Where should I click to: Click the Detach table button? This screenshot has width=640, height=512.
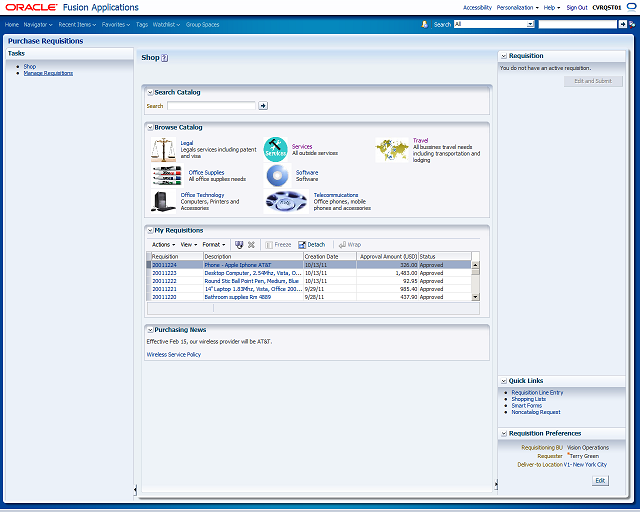(x=311, y=245)
